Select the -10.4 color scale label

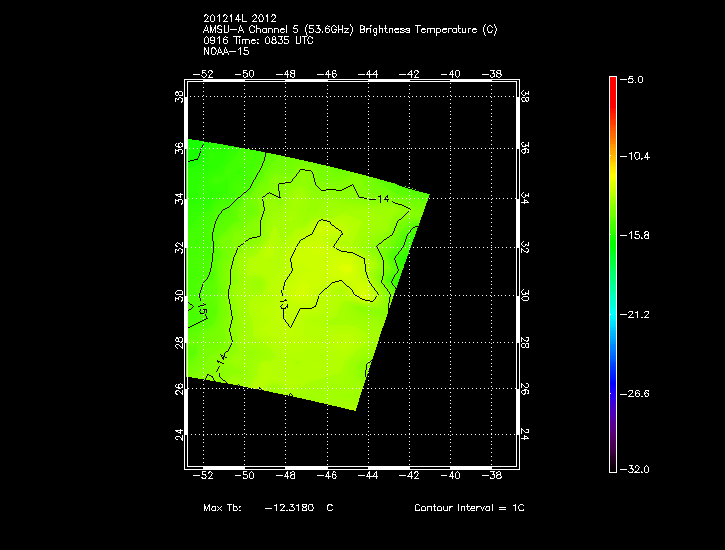tap(636, 156)
